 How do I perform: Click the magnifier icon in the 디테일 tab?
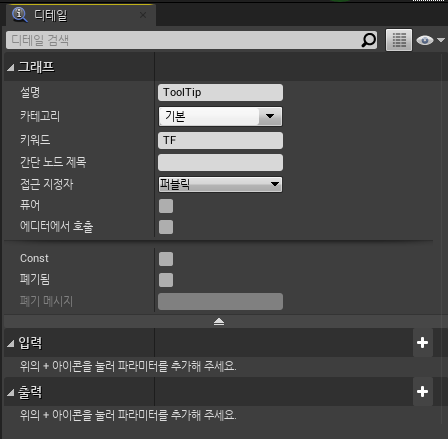[x=19, y=15]
